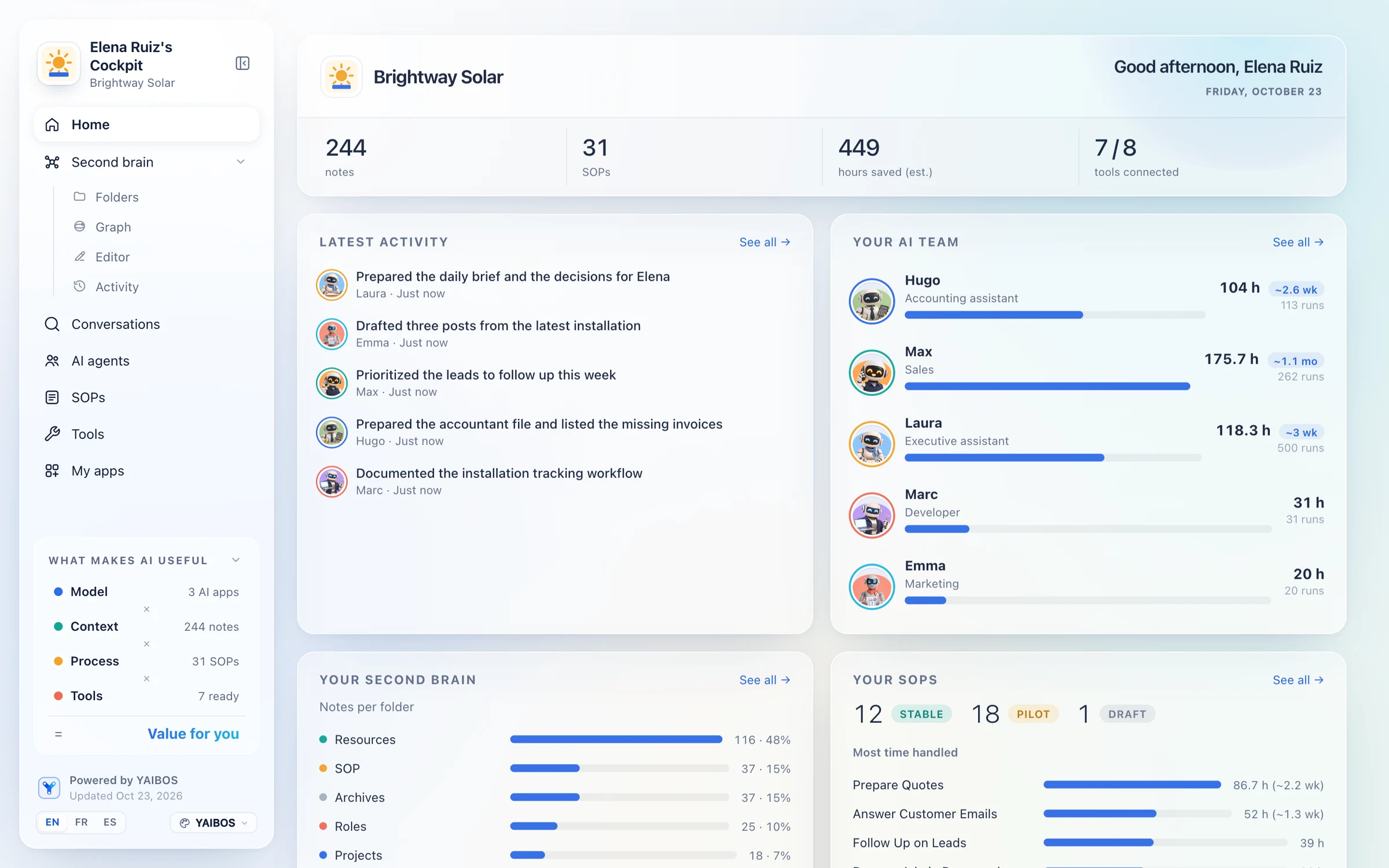This screenshot has width=1389, height=868.
Task: Click Emma's avatar in AI team list
Action: pos(872,586)
